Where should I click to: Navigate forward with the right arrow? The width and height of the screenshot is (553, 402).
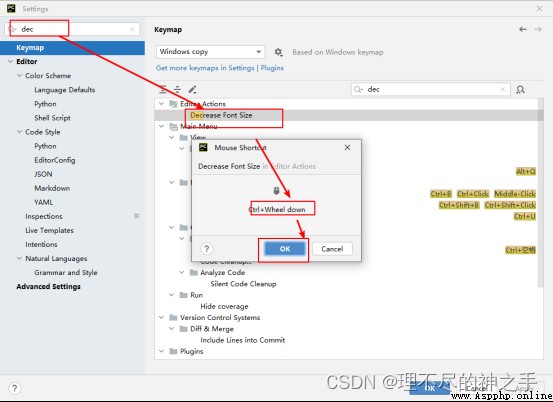click(538, 29)
